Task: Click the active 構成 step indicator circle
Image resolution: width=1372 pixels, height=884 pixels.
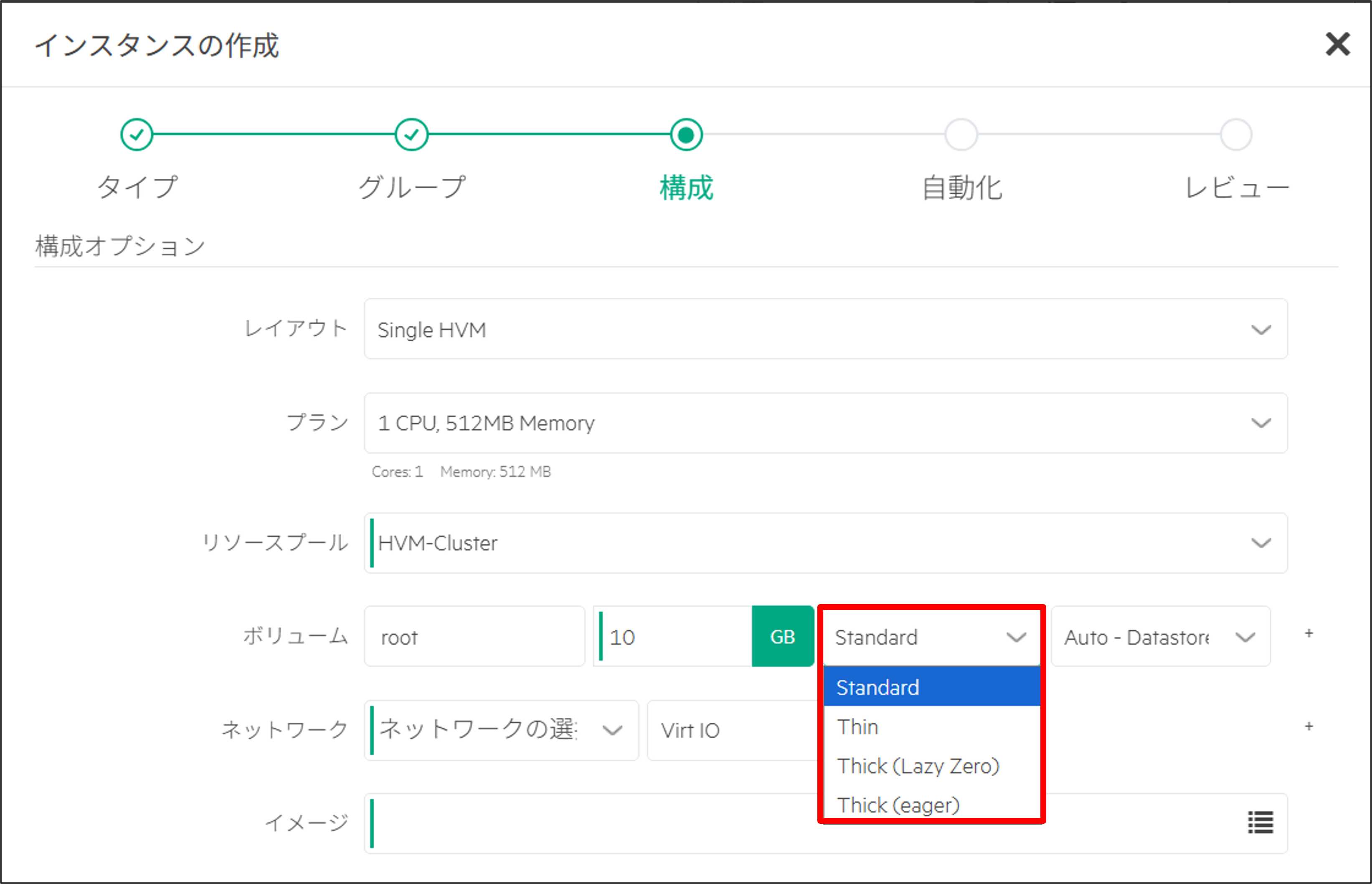Action: coord(686,135)
